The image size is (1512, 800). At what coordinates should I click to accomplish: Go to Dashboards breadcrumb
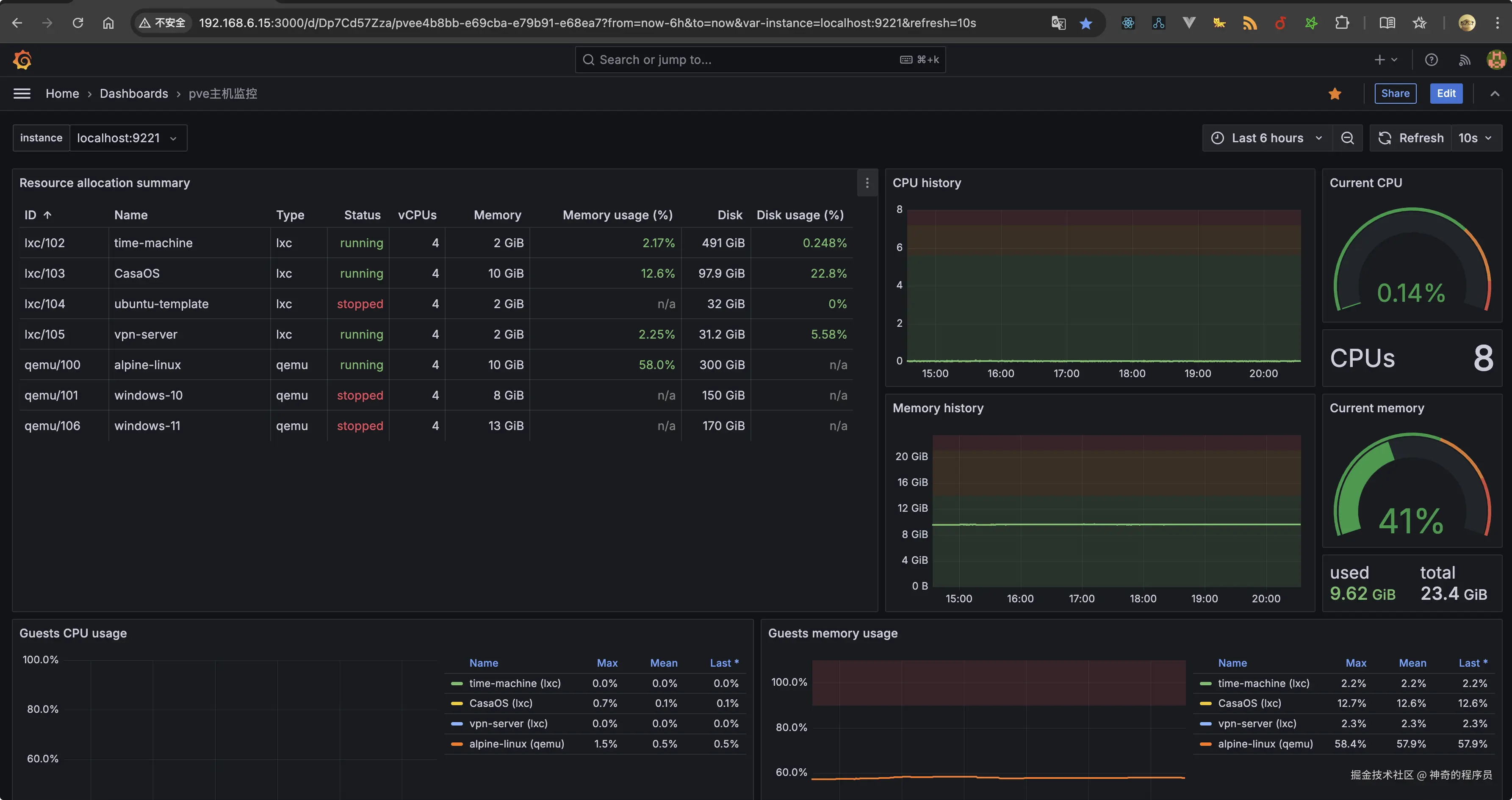(x=134, y=94)
